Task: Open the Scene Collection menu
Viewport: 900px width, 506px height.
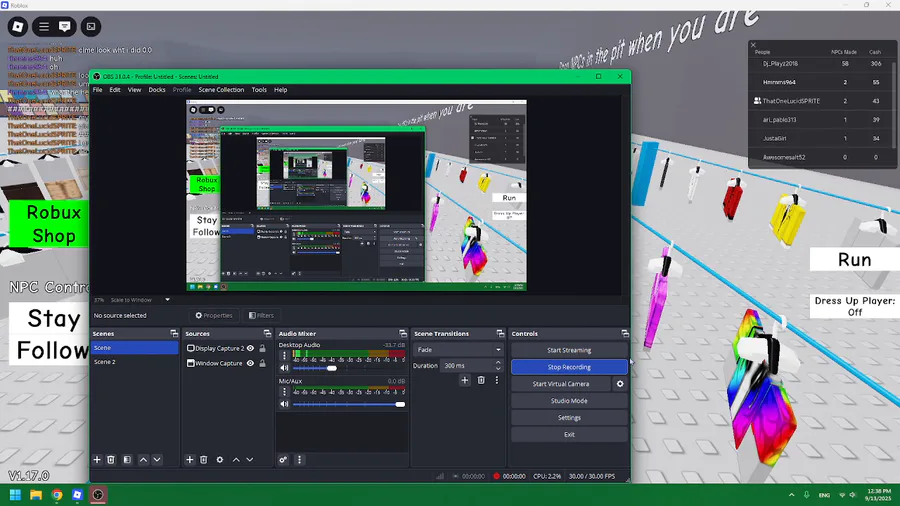Action: pos(221,89)
